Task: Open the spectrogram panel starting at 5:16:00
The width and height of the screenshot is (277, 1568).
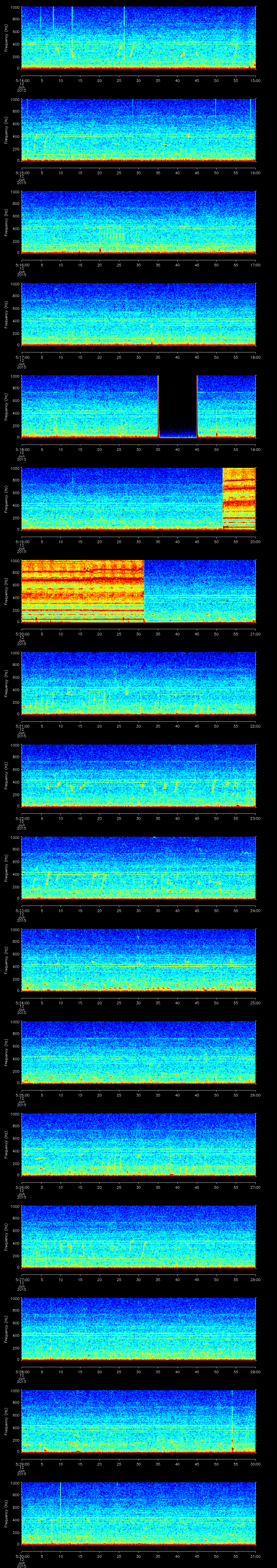Action: pyautogui.click(x=138, y=222)
